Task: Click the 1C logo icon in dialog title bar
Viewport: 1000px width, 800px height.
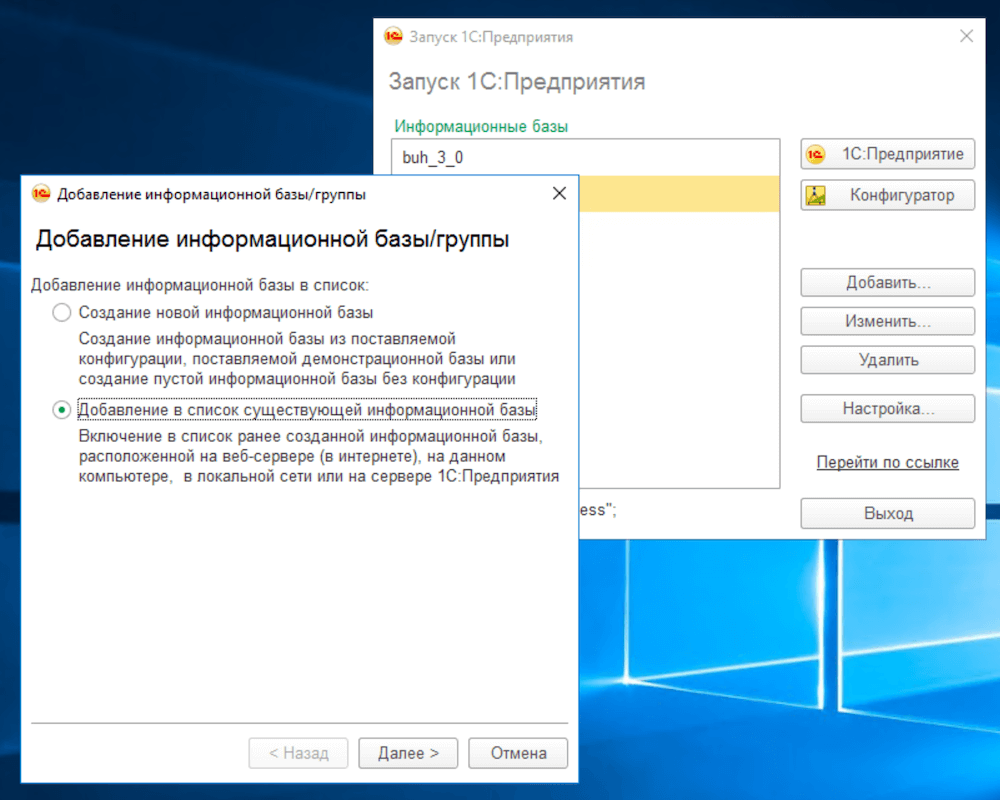Action: pyautogui.click(x=41, y=193)
